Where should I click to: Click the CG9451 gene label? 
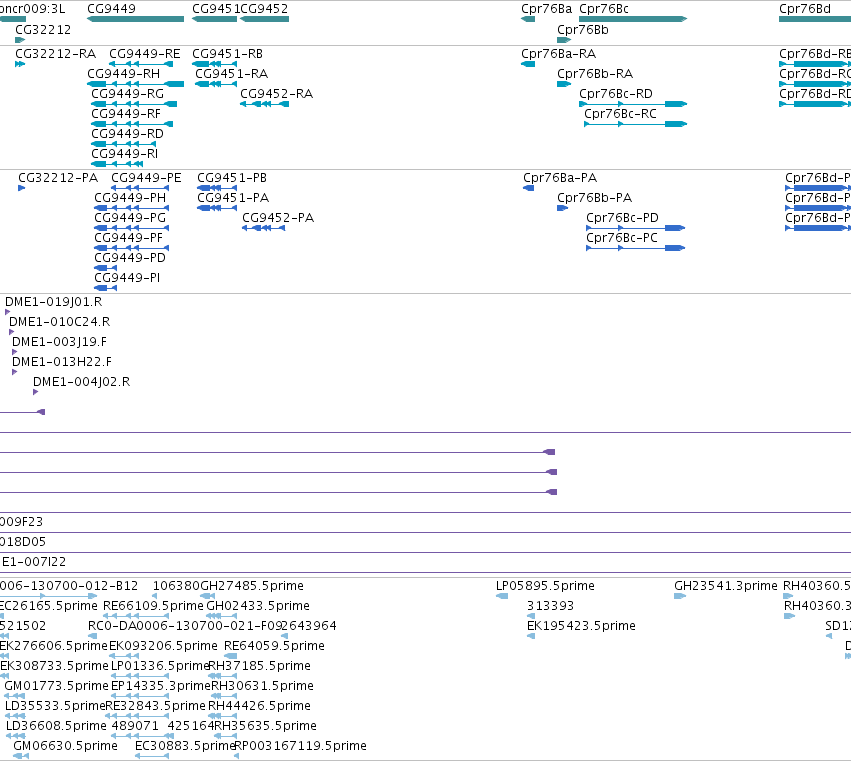click(216, 9)
